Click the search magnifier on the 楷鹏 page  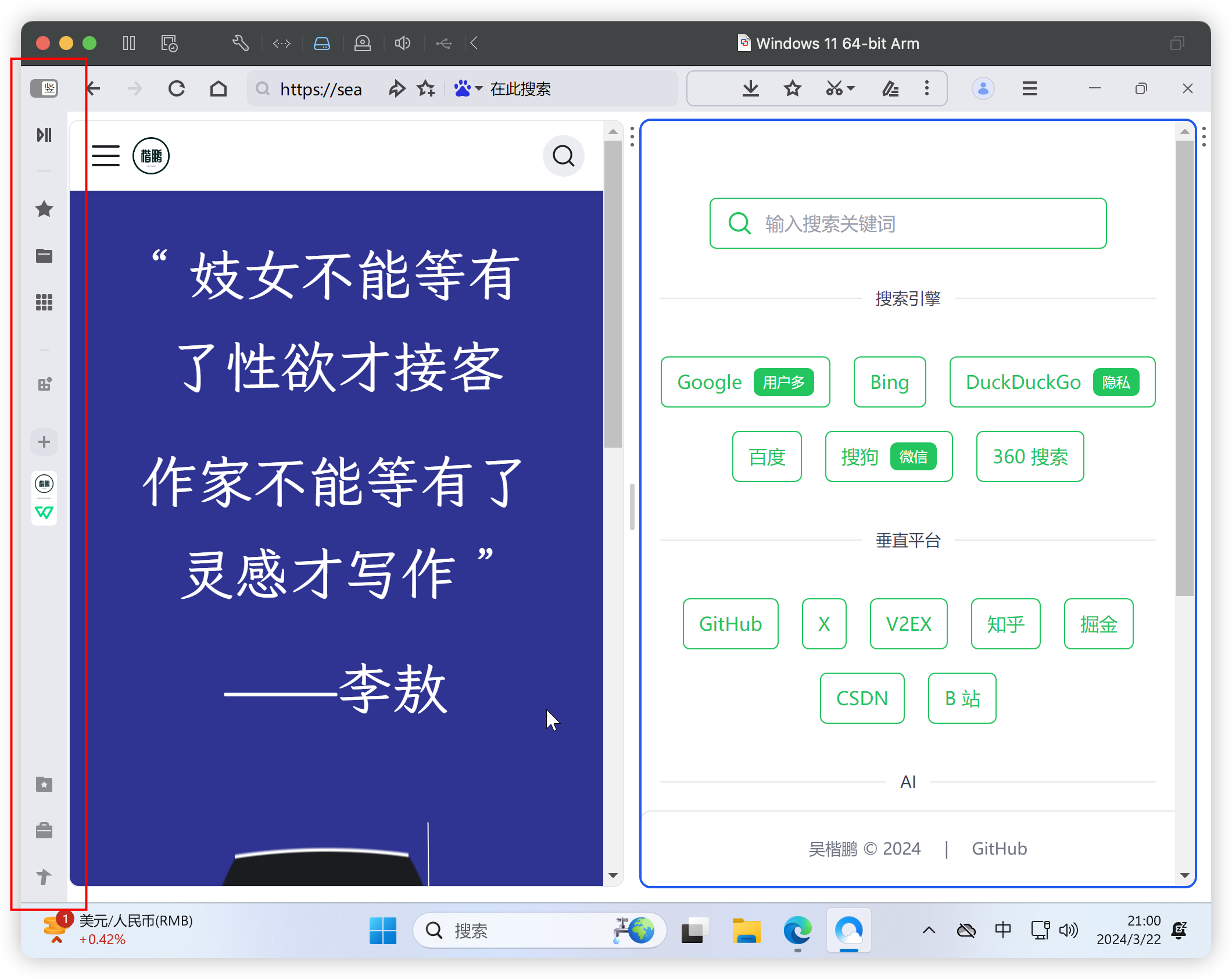coord(564,156)
